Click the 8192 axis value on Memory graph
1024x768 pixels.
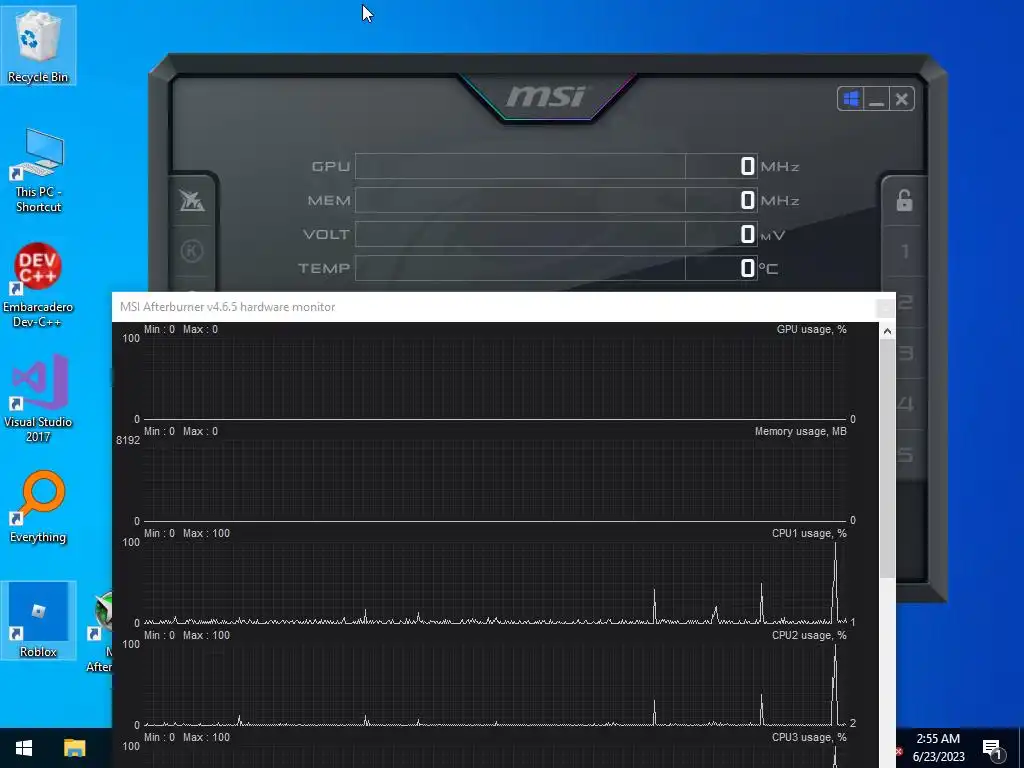point(128,440)
